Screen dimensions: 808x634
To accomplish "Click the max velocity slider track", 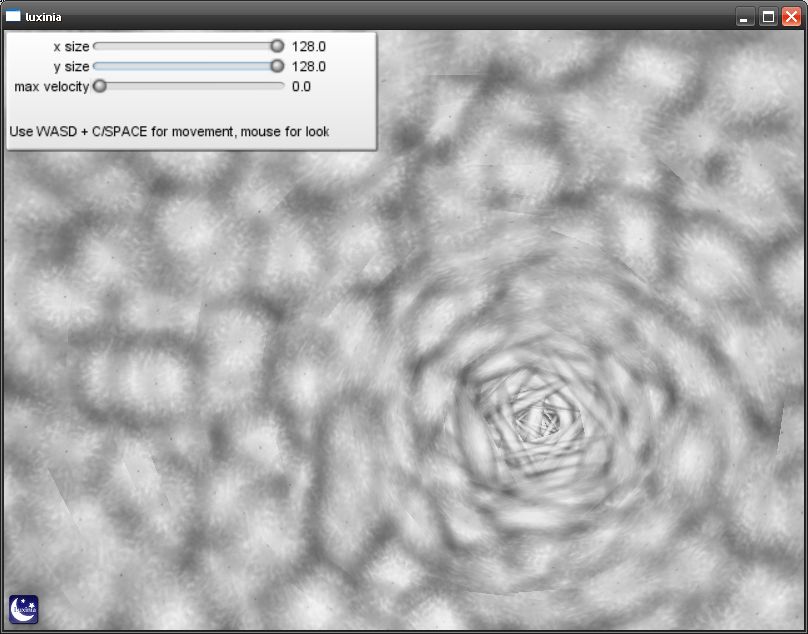I will click(x=190, y=86).
